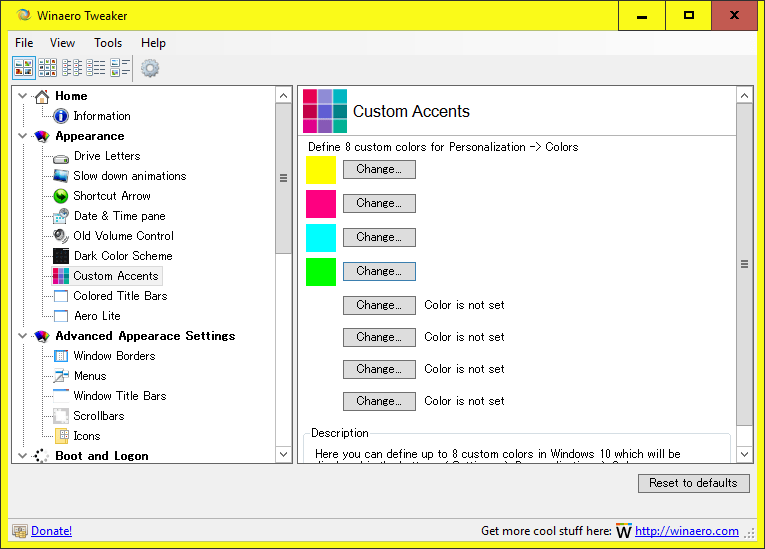
Task: Select Dark Color Scheme tree item
Action: click(x=123, y=256)
